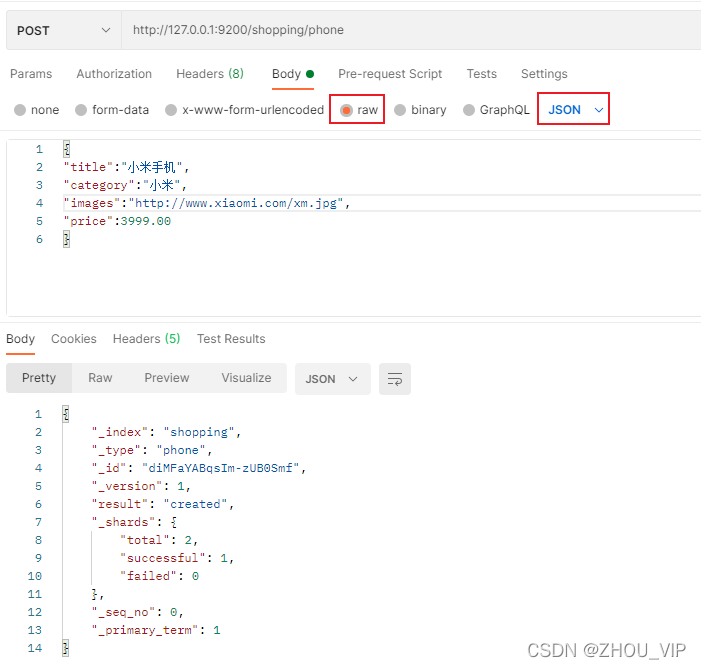The width and height of the screenshot is (701, 669).
Task: Open the Authorization tab
Action: 114,74
